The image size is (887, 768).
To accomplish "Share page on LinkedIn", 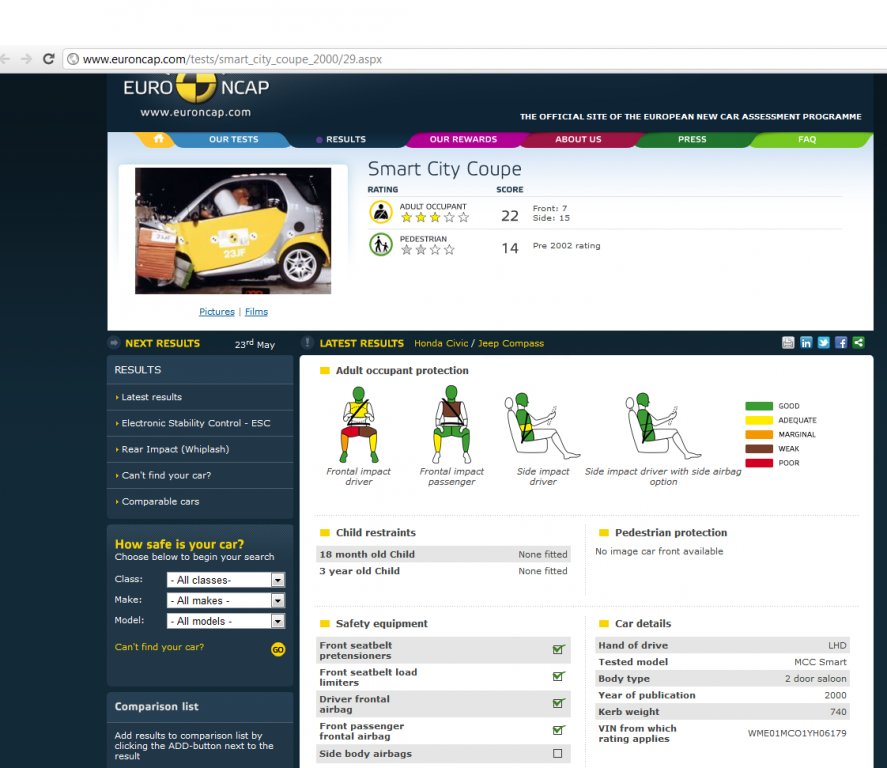I will [806, 343].
